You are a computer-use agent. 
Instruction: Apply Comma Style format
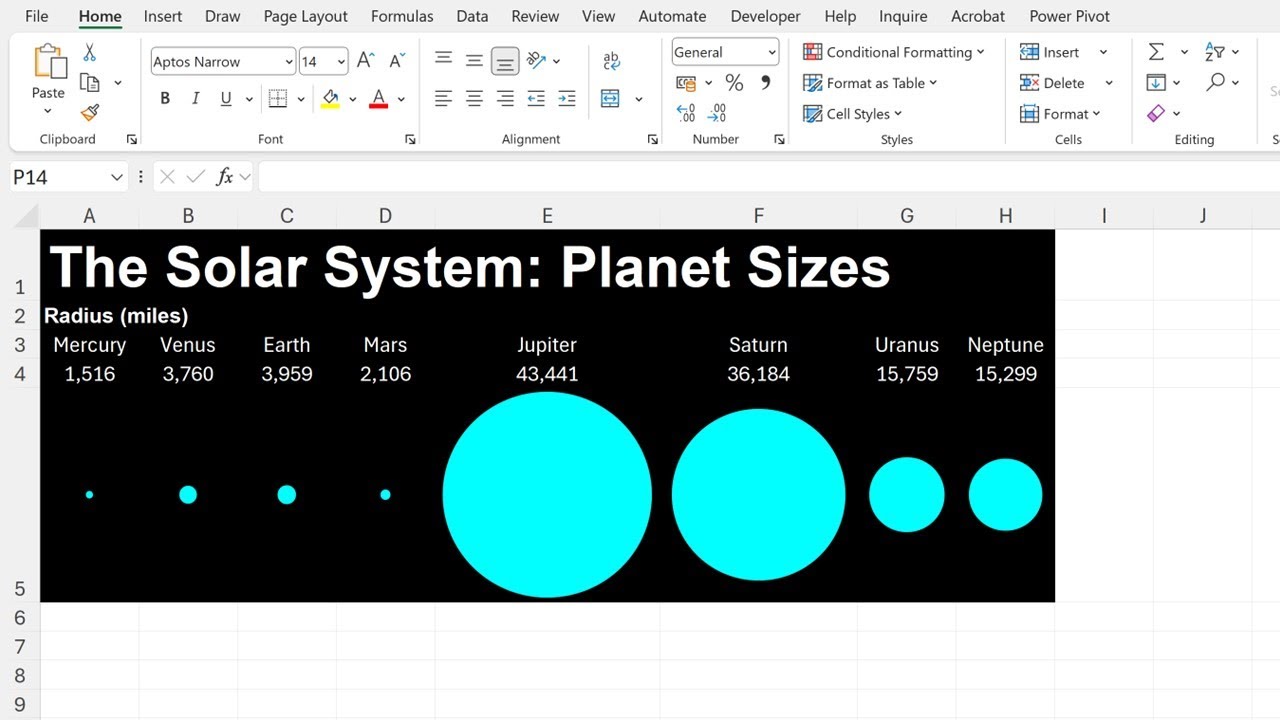click(x=766, y=83)
